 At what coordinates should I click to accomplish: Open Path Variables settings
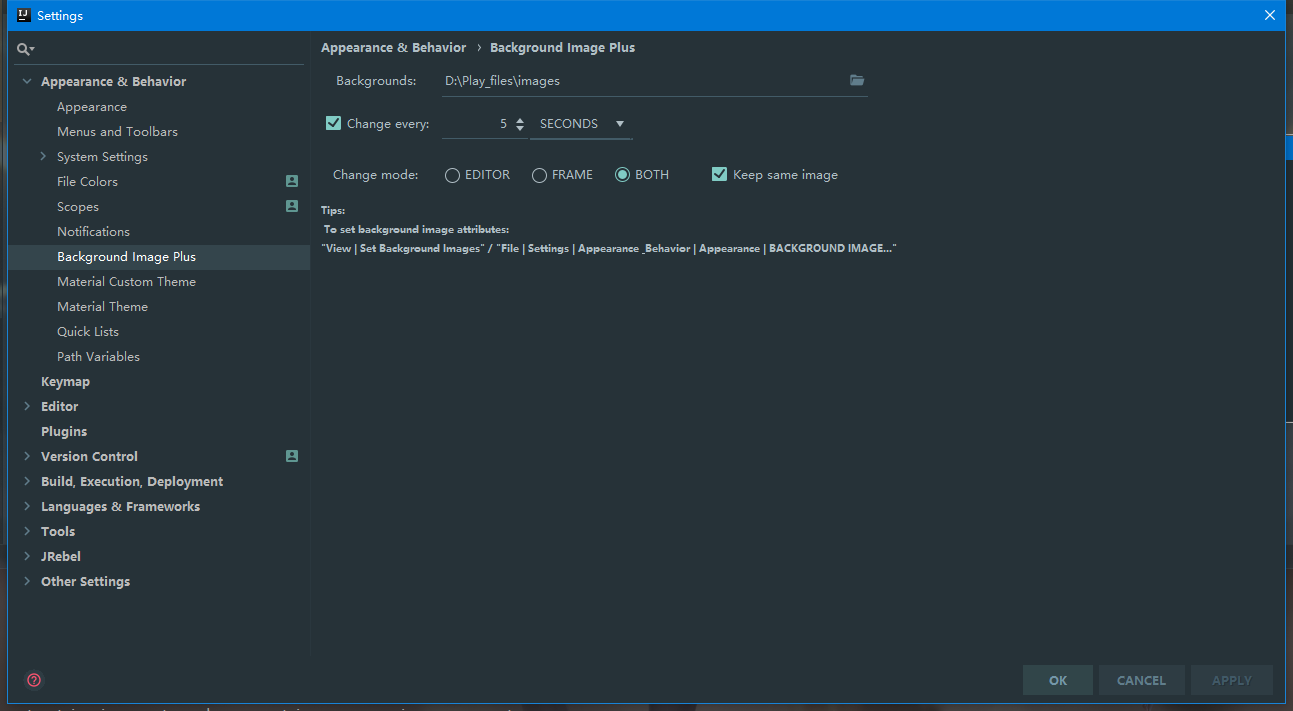98,357
